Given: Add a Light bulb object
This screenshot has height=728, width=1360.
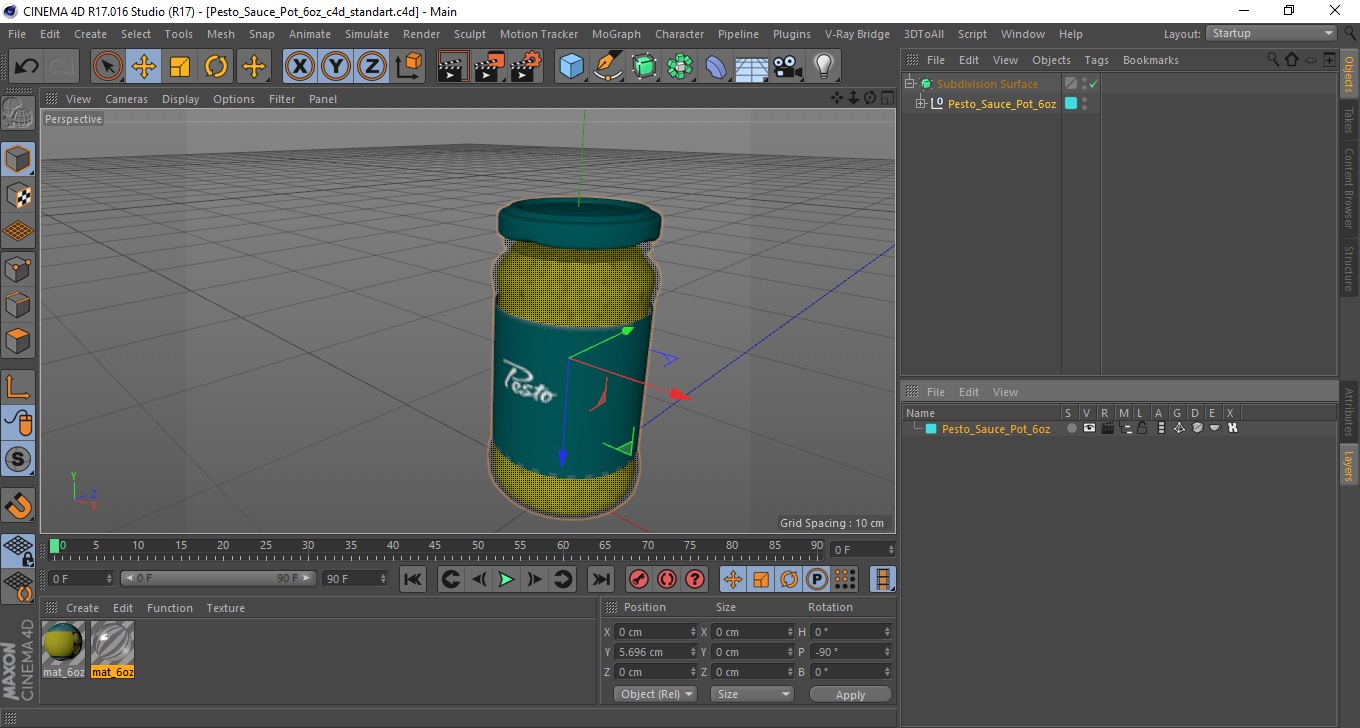Looking at the screenshot, I should (824, 67).
